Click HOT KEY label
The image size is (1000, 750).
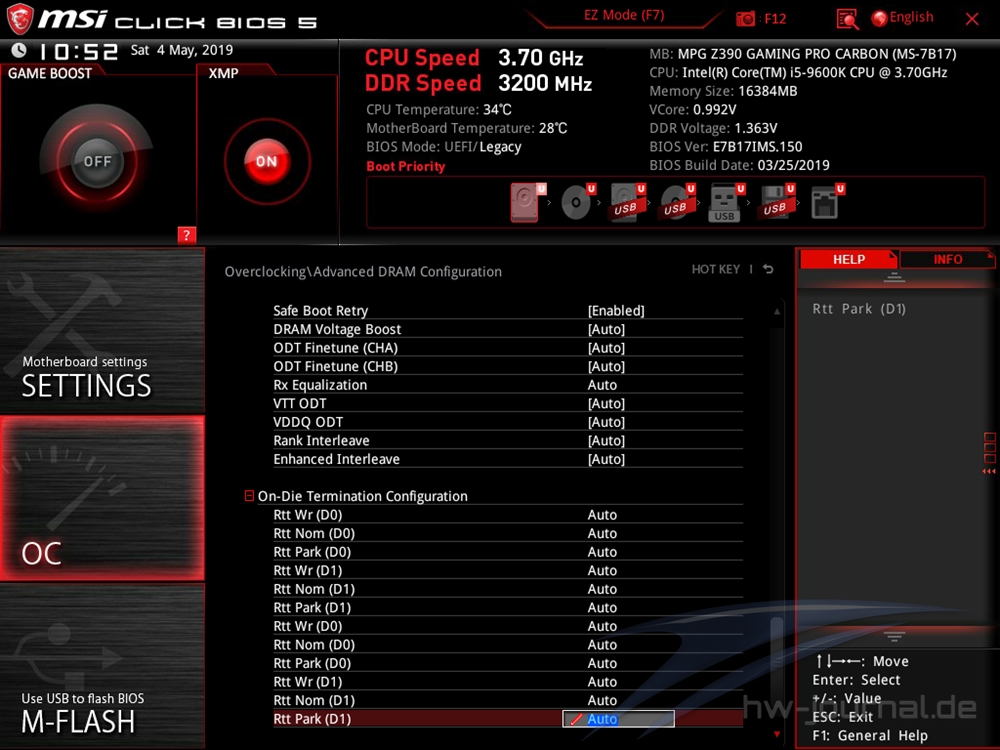click(716, 269)
